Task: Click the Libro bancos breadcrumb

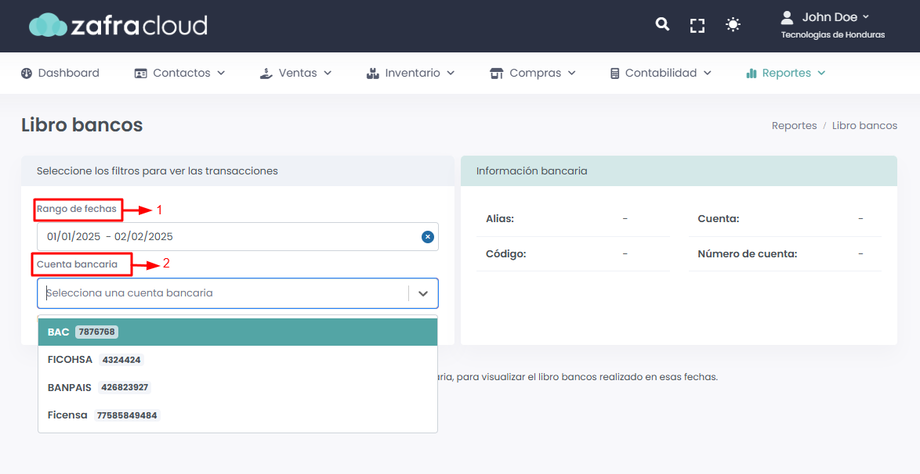Action: click(864, 126)
